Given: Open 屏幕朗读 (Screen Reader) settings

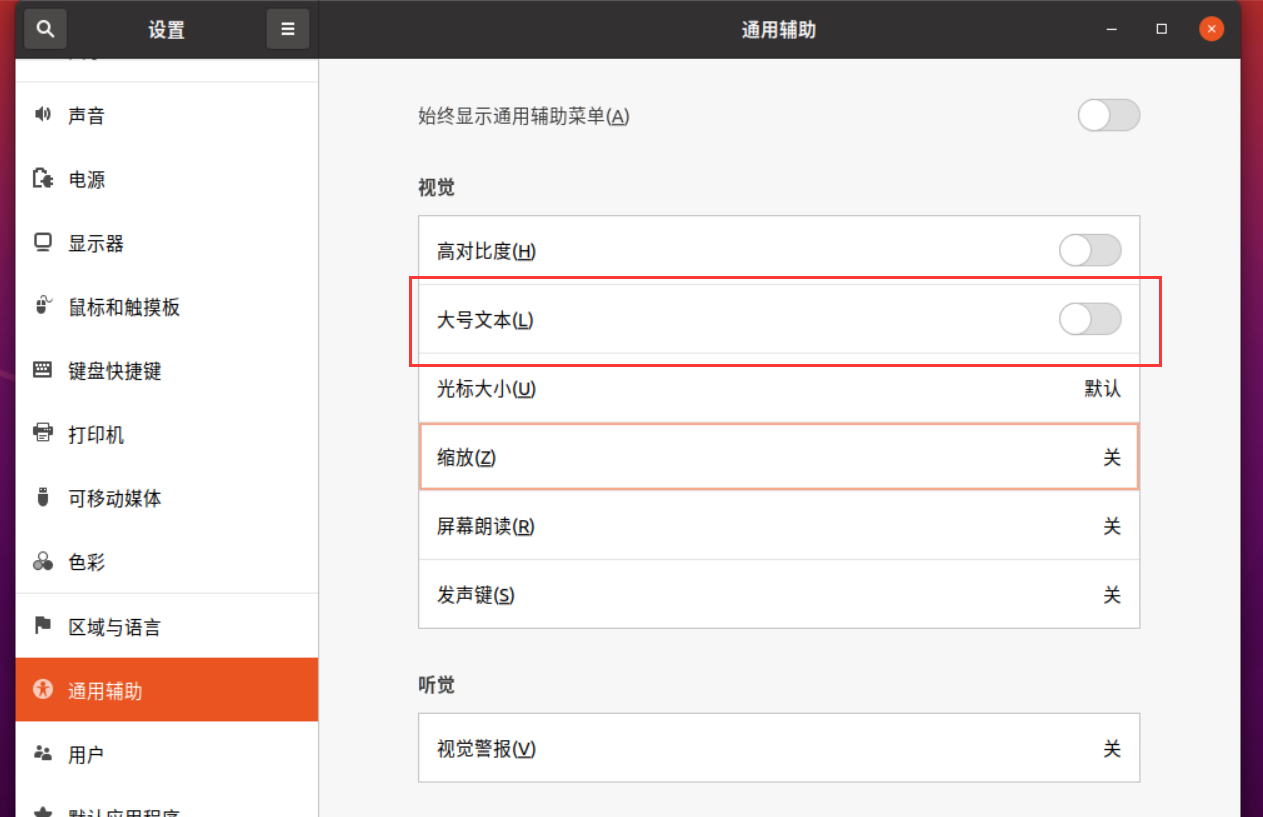Looking at the screenshot, I should [778, 526].
